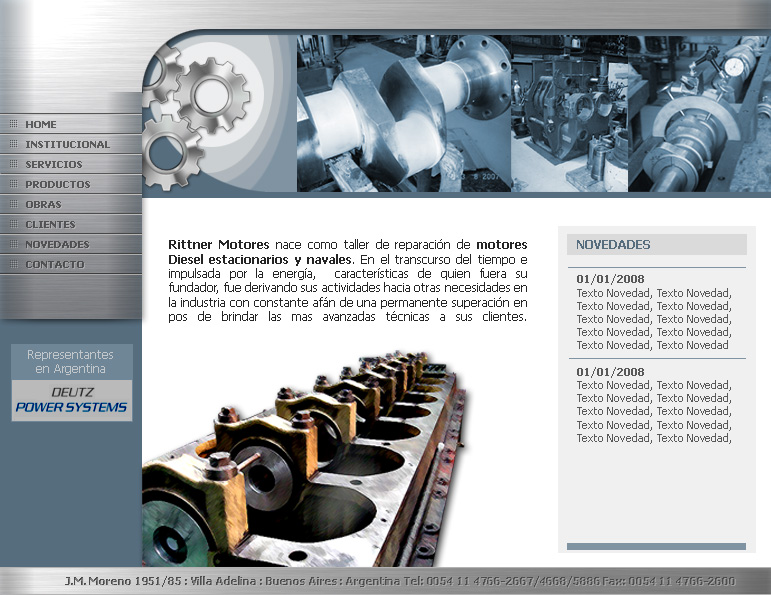
Task: Go to the INSTITUCIONAL page
Action: click(x=71, y=144)
